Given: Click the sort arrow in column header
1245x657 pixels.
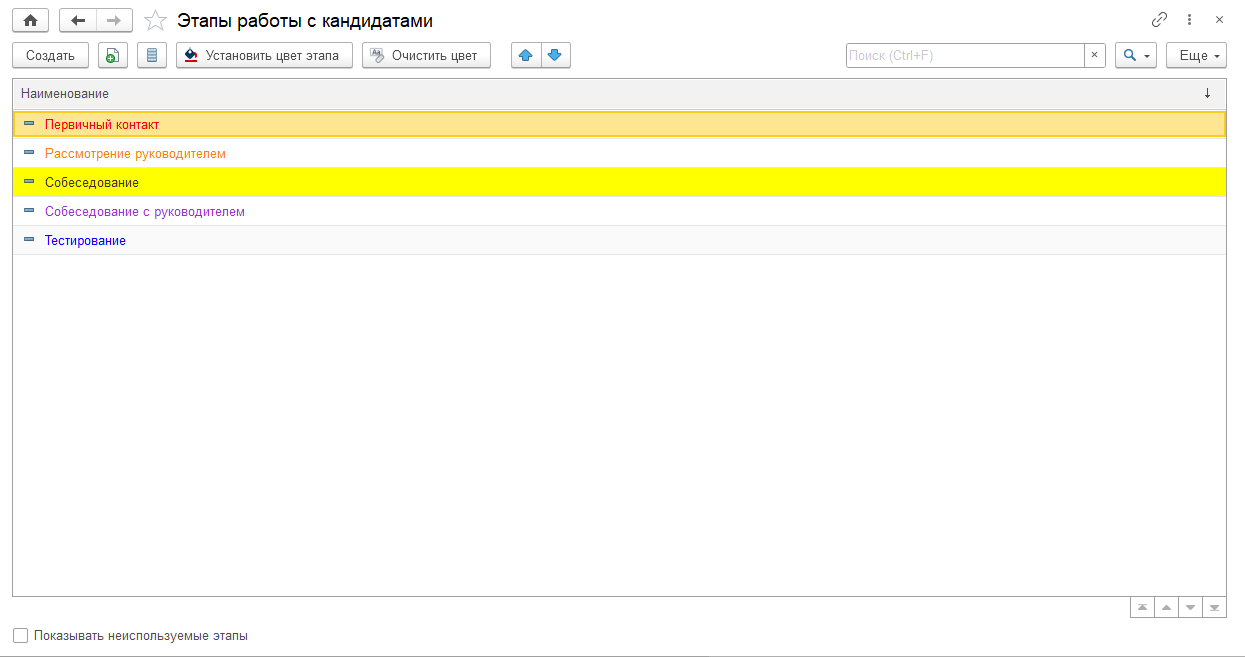Looking at the screenshot, I should [1207, 93].
